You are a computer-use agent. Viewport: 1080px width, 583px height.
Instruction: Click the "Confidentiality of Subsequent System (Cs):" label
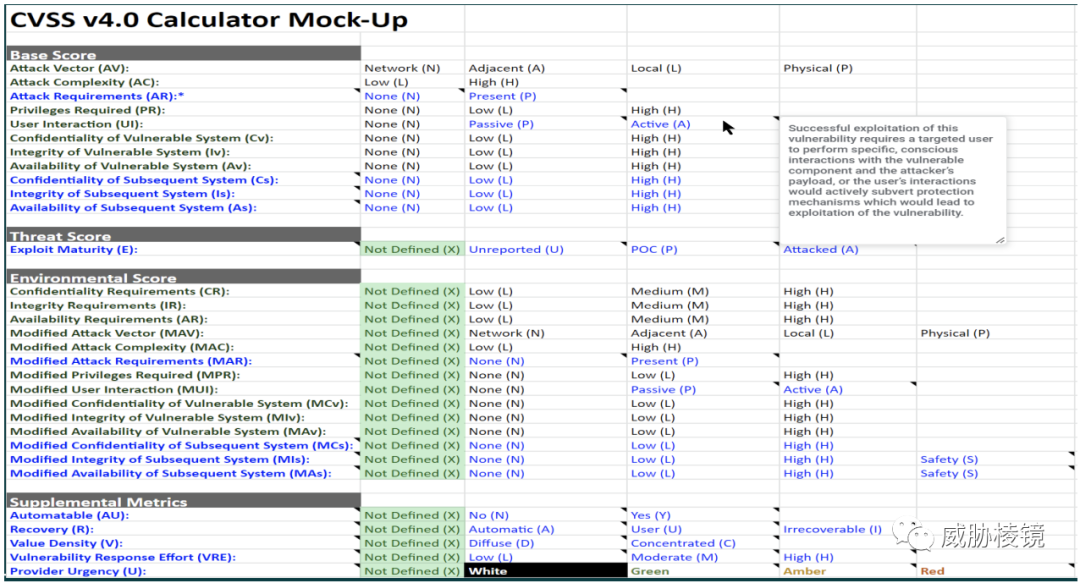(x=144, y=180)
